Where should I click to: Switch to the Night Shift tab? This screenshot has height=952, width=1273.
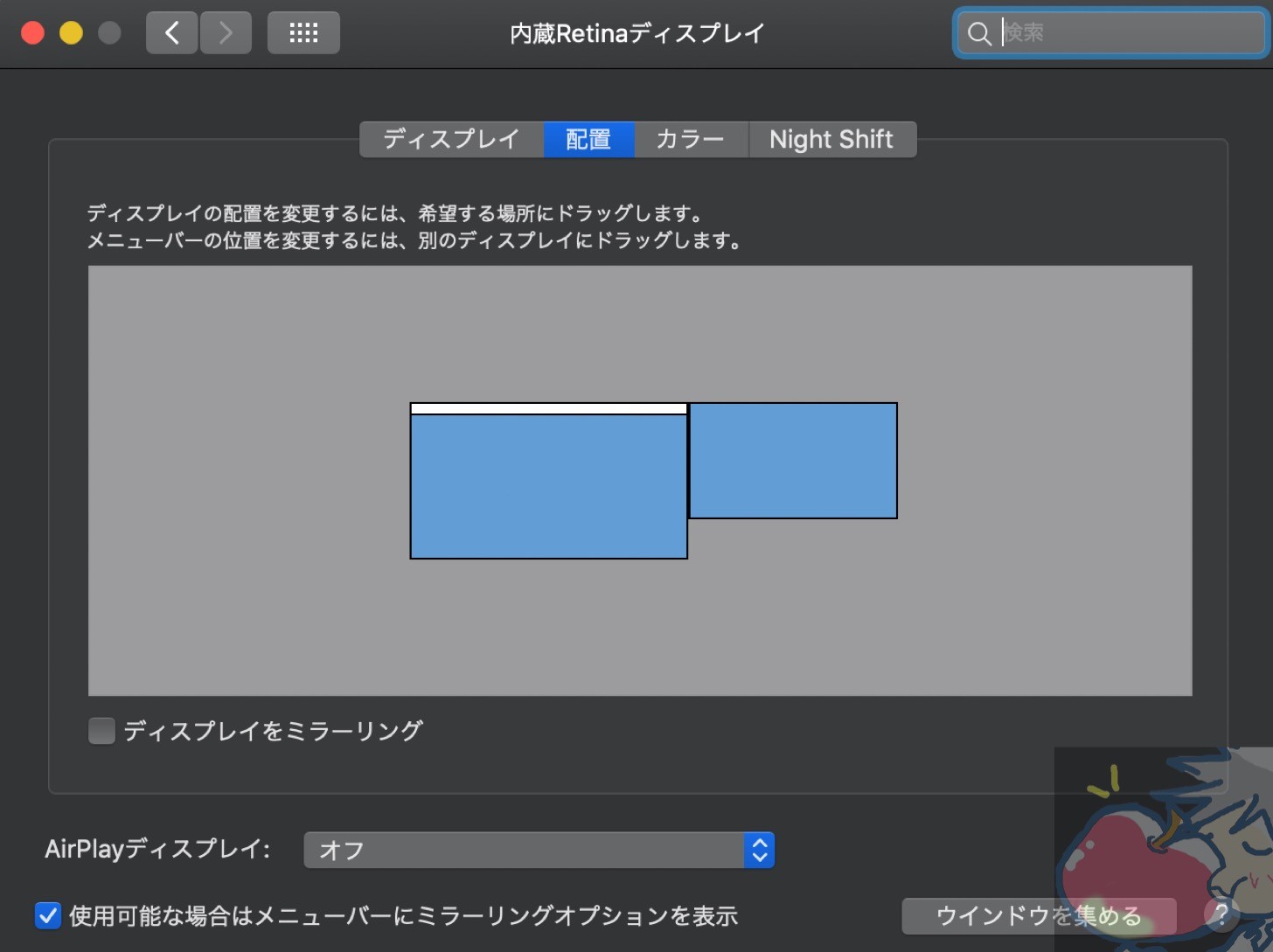(831, 140)
